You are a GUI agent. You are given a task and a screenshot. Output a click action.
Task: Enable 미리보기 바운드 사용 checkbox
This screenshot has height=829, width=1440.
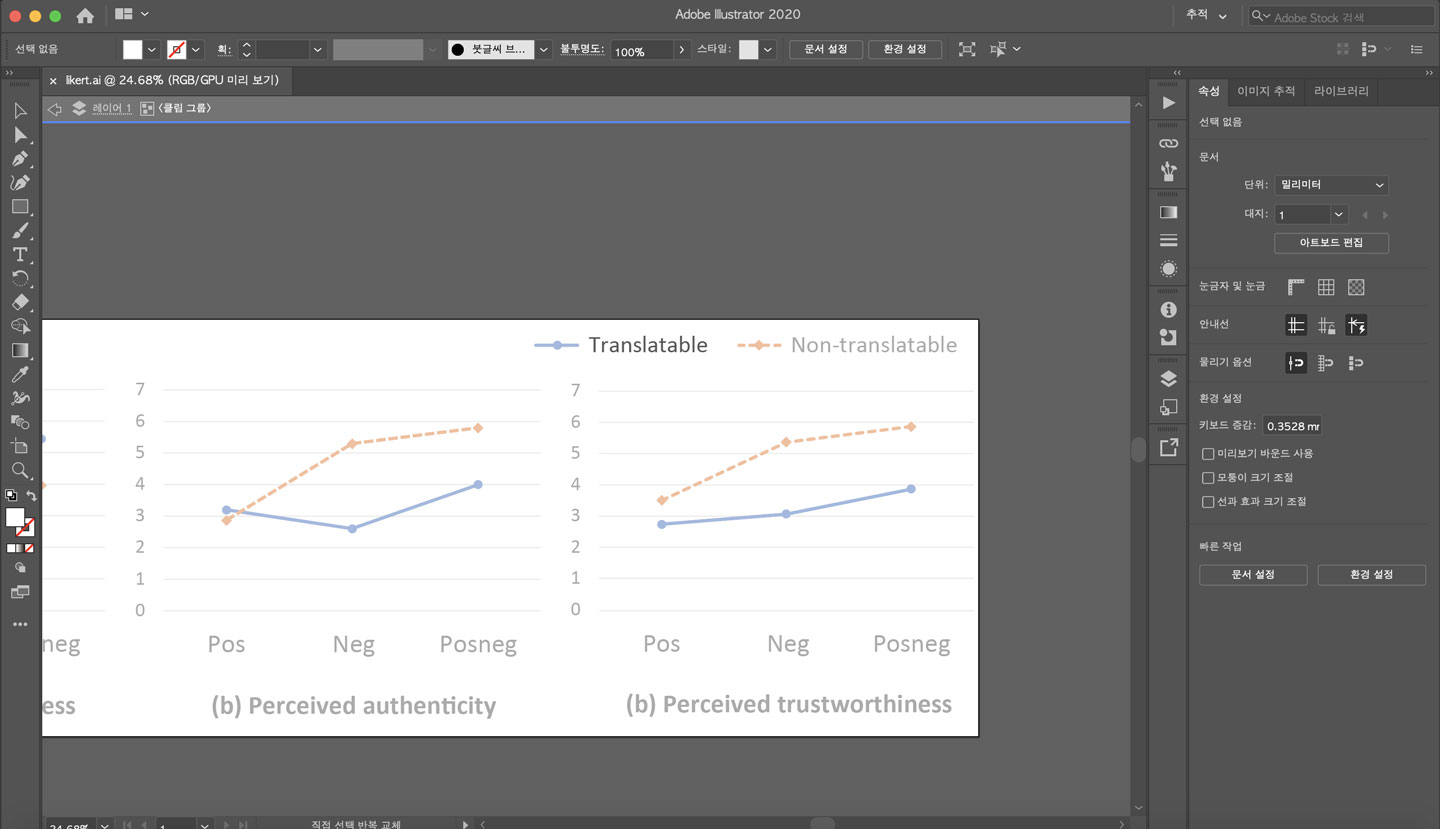pos(1208,454)
